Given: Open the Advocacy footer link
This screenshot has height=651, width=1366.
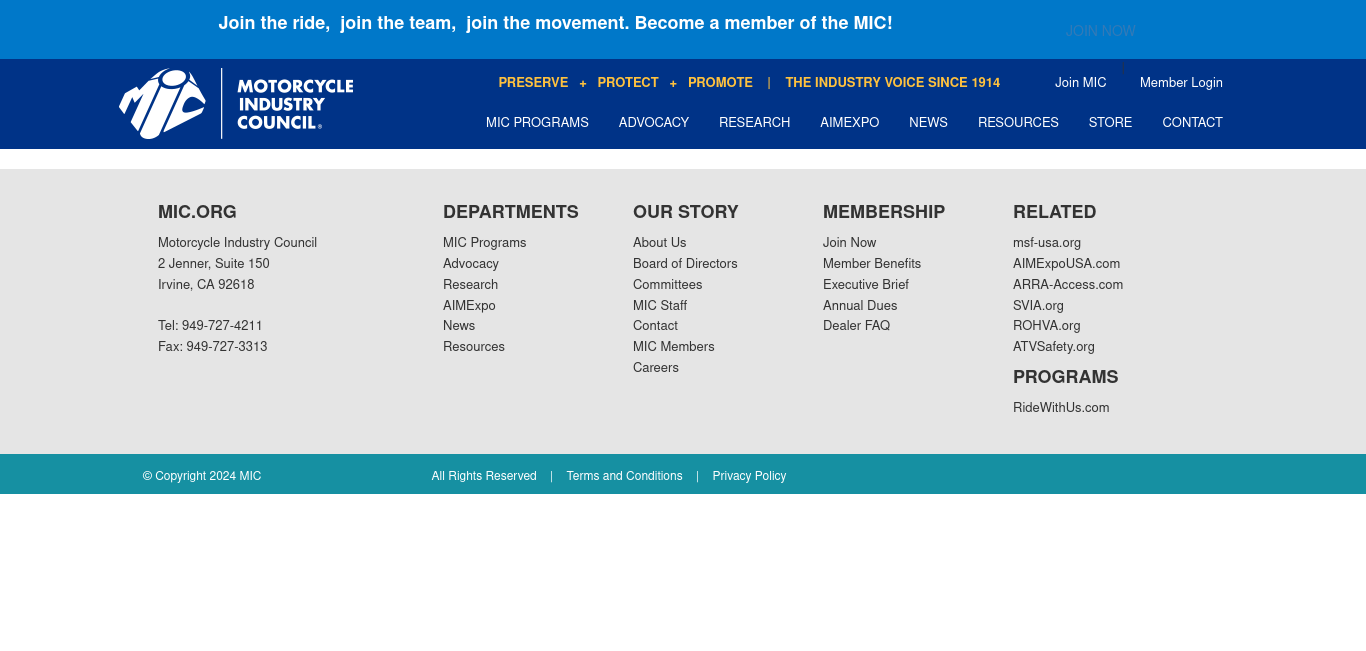Looking at the screenshot, I should (x=471, y=264).
